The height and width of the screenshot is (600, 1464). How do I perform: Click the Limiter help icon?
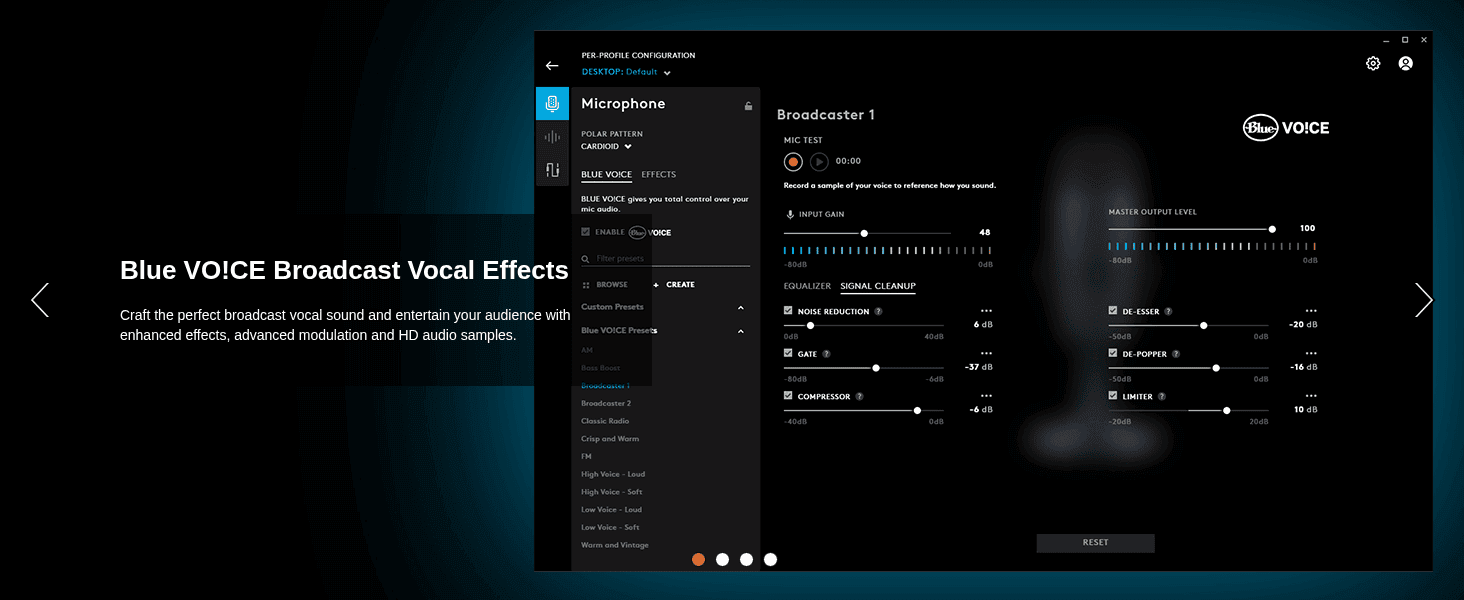coord(1161,397)
